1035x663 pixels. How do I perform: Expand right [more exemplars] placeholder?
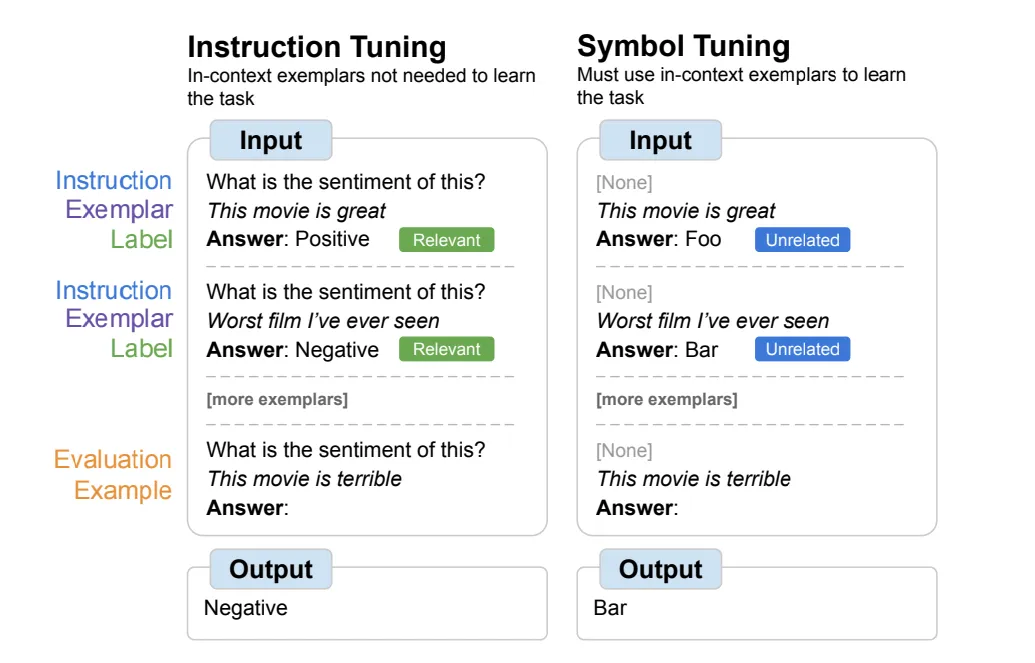(x=667, y=400)
